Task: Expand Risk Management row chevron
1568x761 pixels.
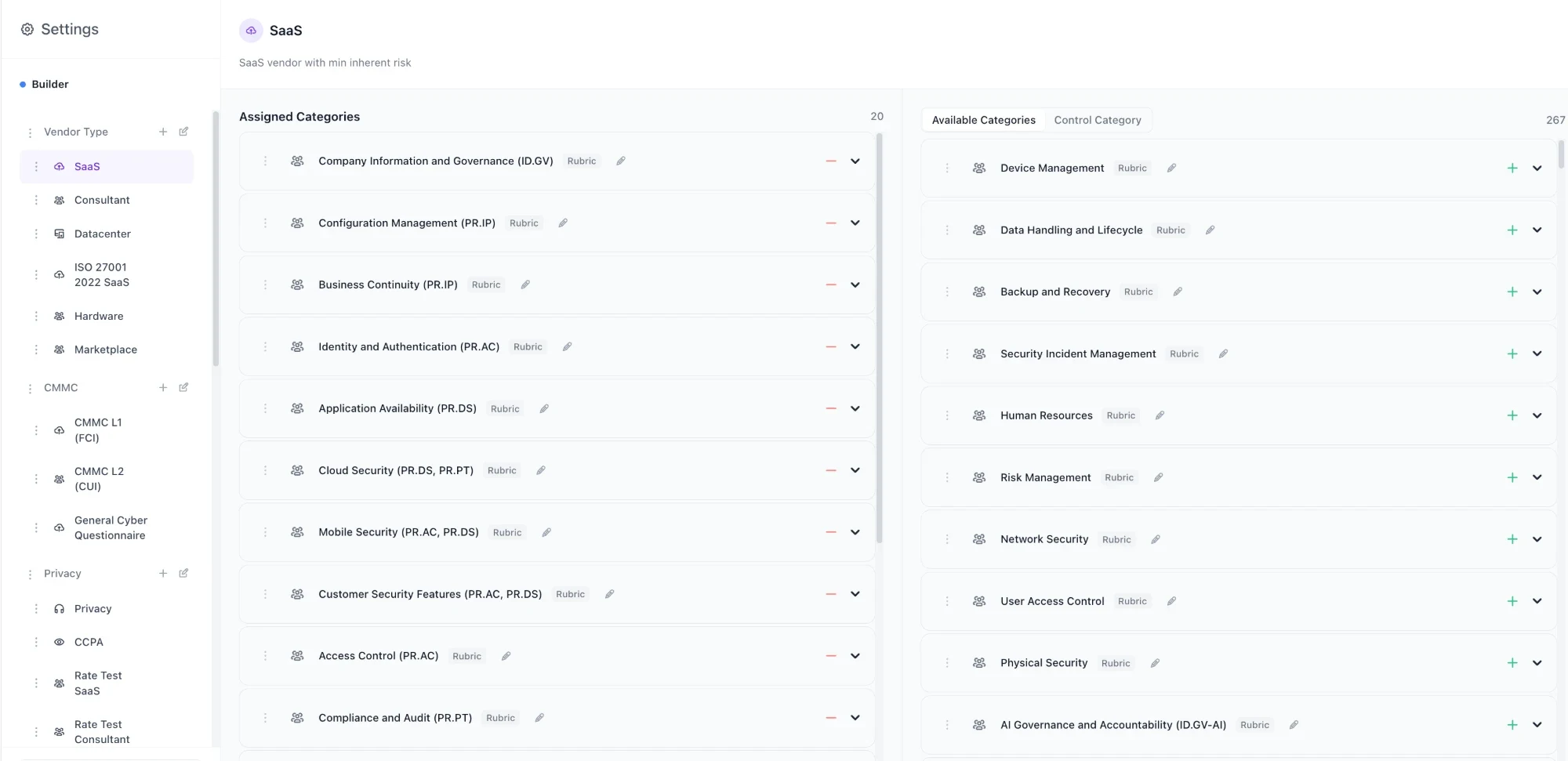Action: (x=1537, y=477)
